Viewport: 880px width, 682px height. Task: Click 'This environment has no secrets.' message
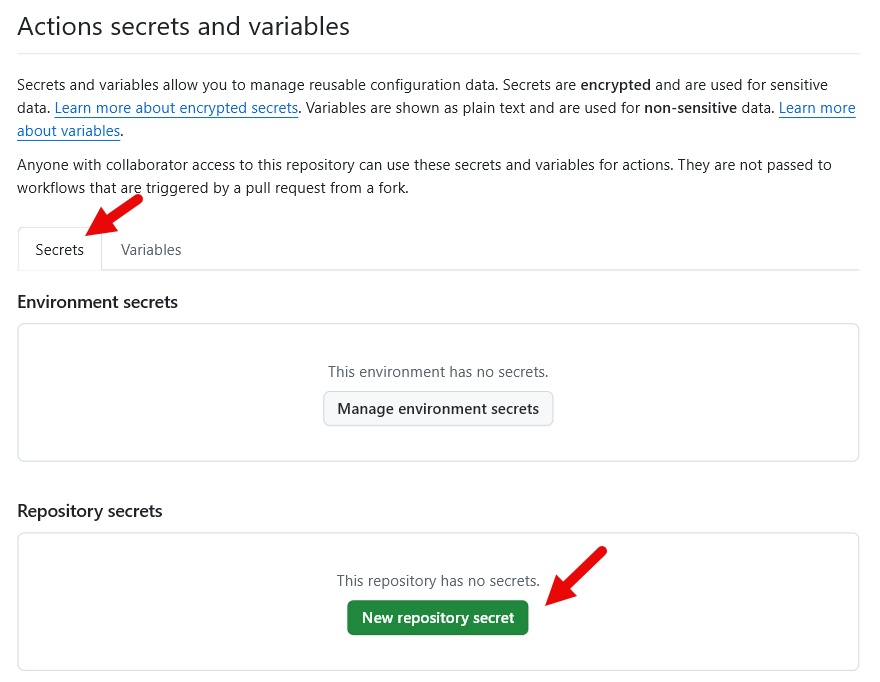click(x=438, y=372)
